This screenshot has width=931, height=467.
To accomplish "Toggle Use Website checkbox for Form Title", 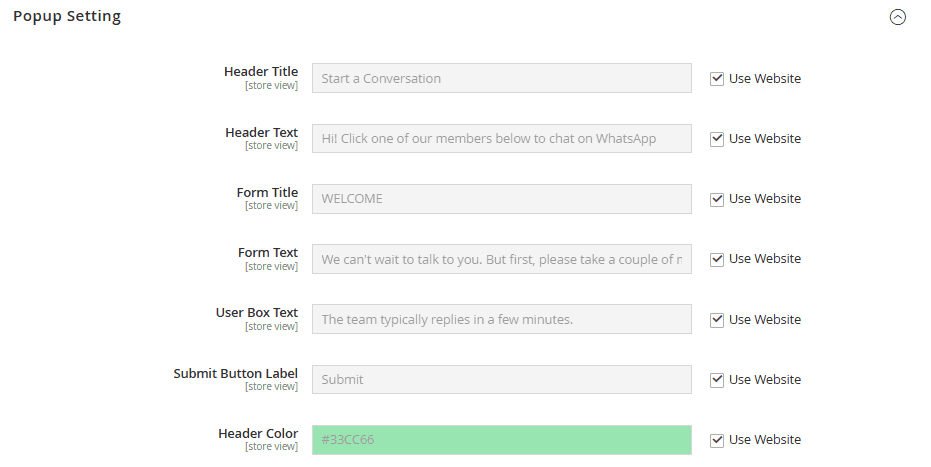I will pos(717,199).
